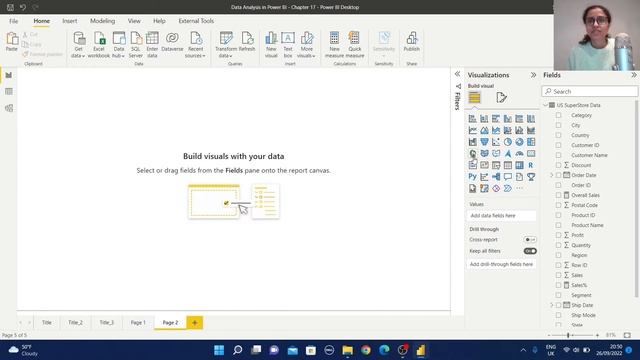Switch to Format visual pane icon

501,98
